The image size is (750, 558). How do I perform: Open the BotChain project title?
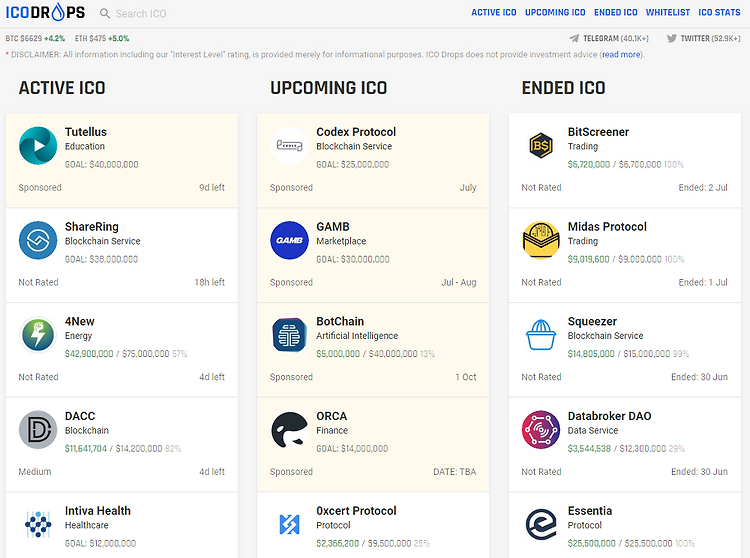click(340, 321)
